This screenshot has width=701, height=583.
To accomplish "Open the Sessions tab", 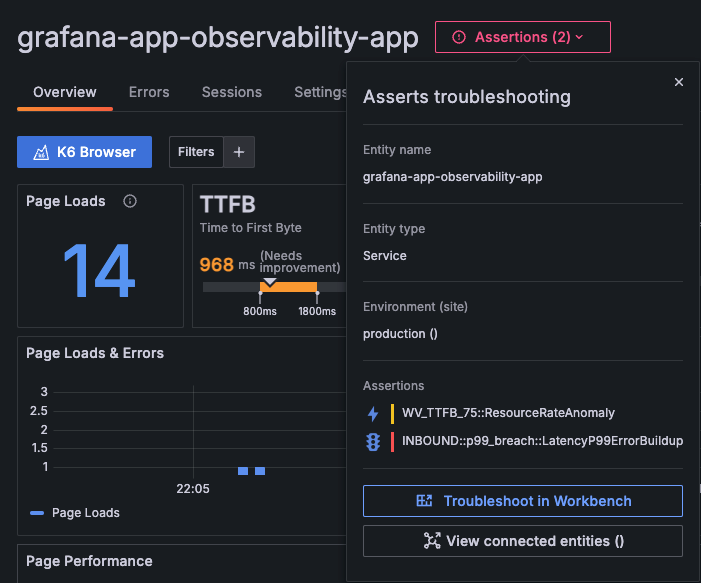I will pyautogui.click(x=232, y=92).
